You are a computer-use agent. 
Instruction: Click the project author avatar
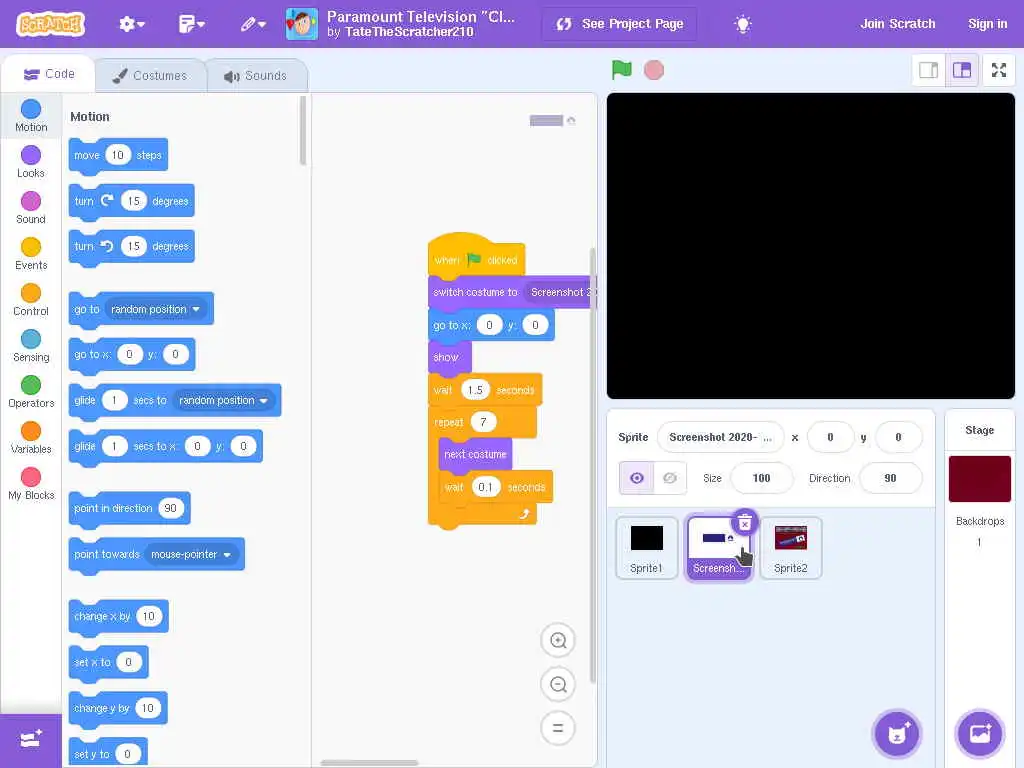click(x=302, y=24)
